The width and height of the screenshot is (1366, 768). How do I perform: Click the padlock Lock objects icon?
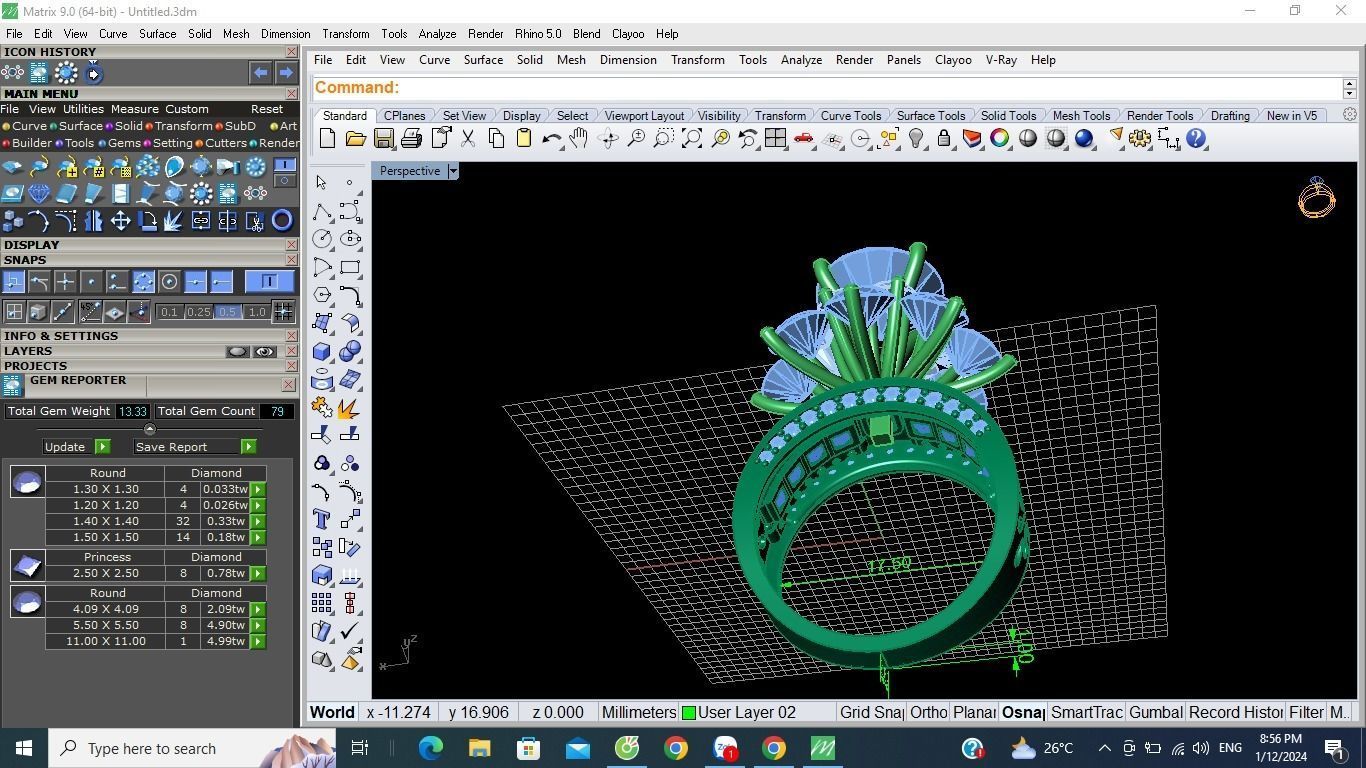pos(943,139)
